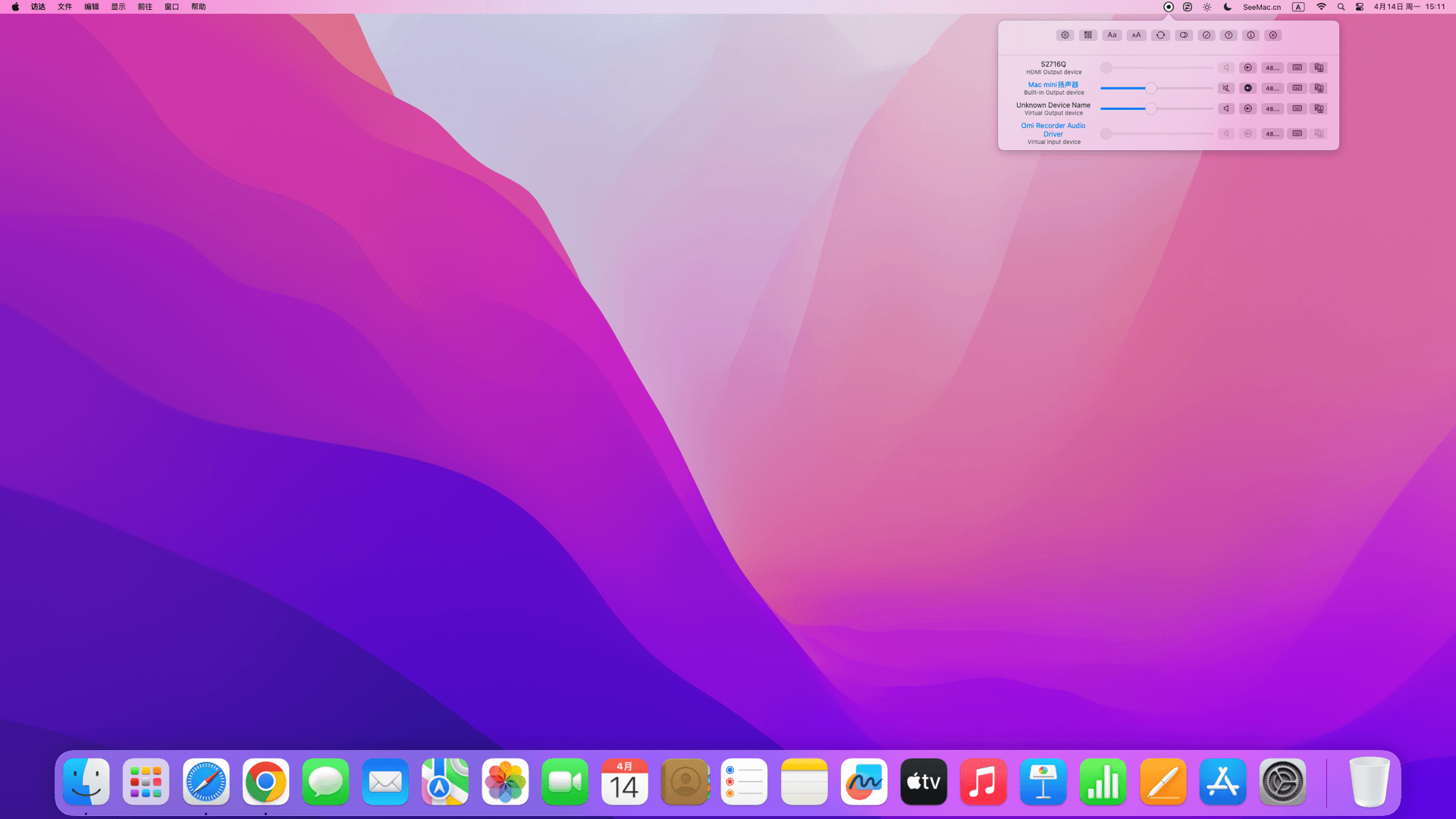Open the sample rate dropdown for Omi Recorder Audio Driver
1456x819 pixels.
point(1272,133)
